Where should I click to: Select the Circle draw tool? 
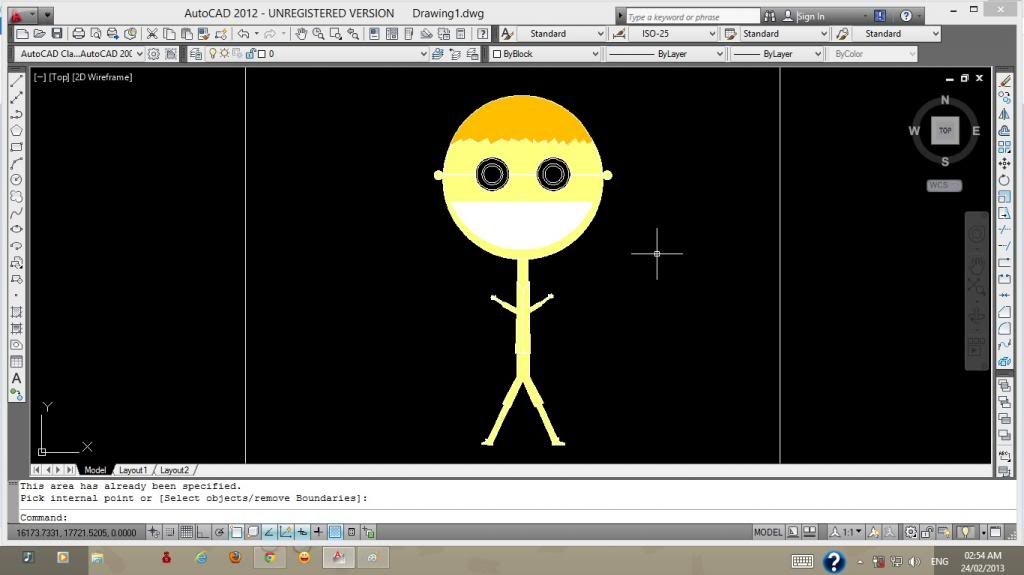(16, 180)
